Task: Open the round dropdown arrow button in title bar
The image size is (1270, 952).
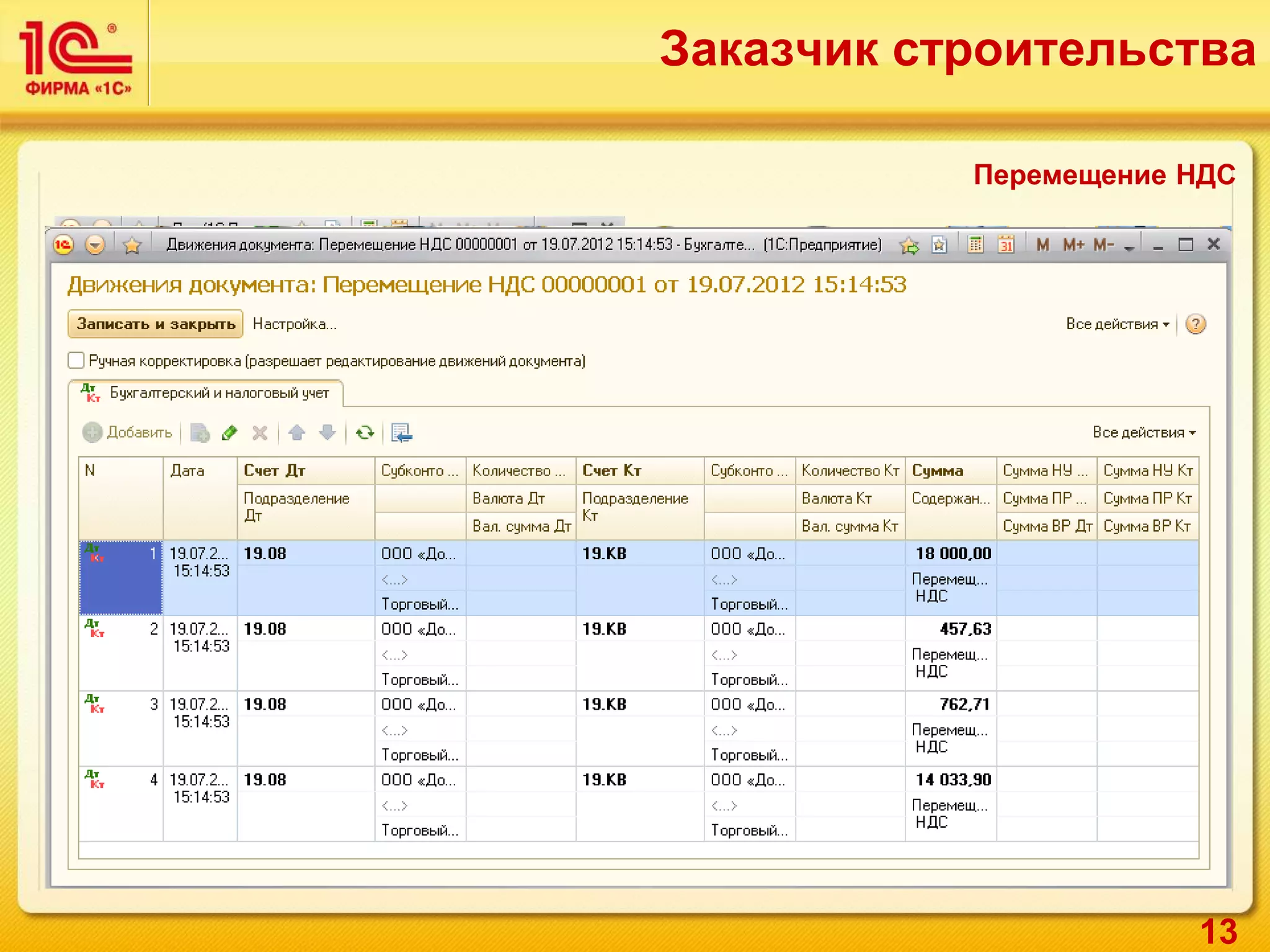Action: tap(95, 245)
